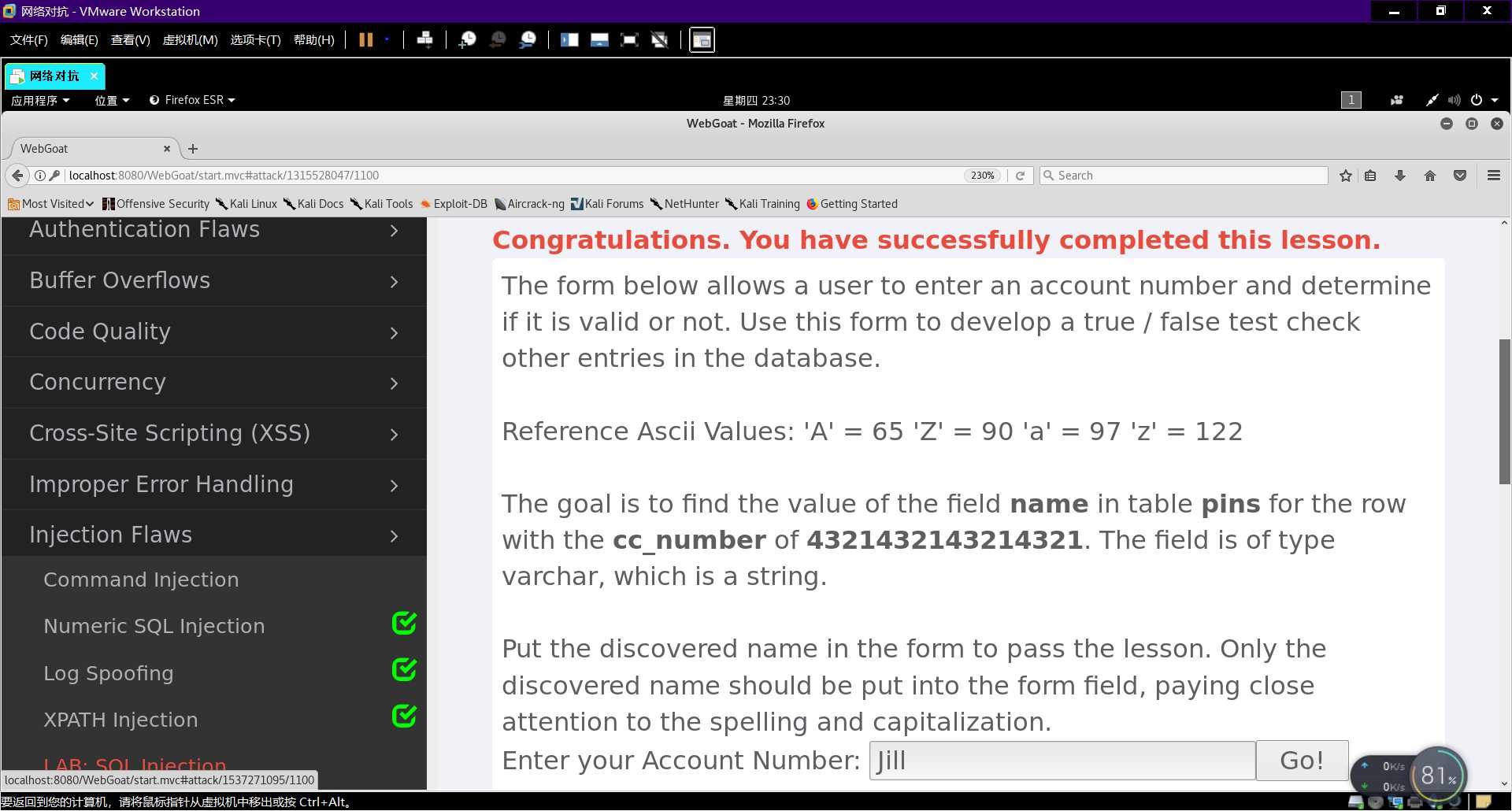The height and width of the screenshot is (811, 1512).
Task: Click the clock showing 星期四 23:30
Action: coord(756,100)
